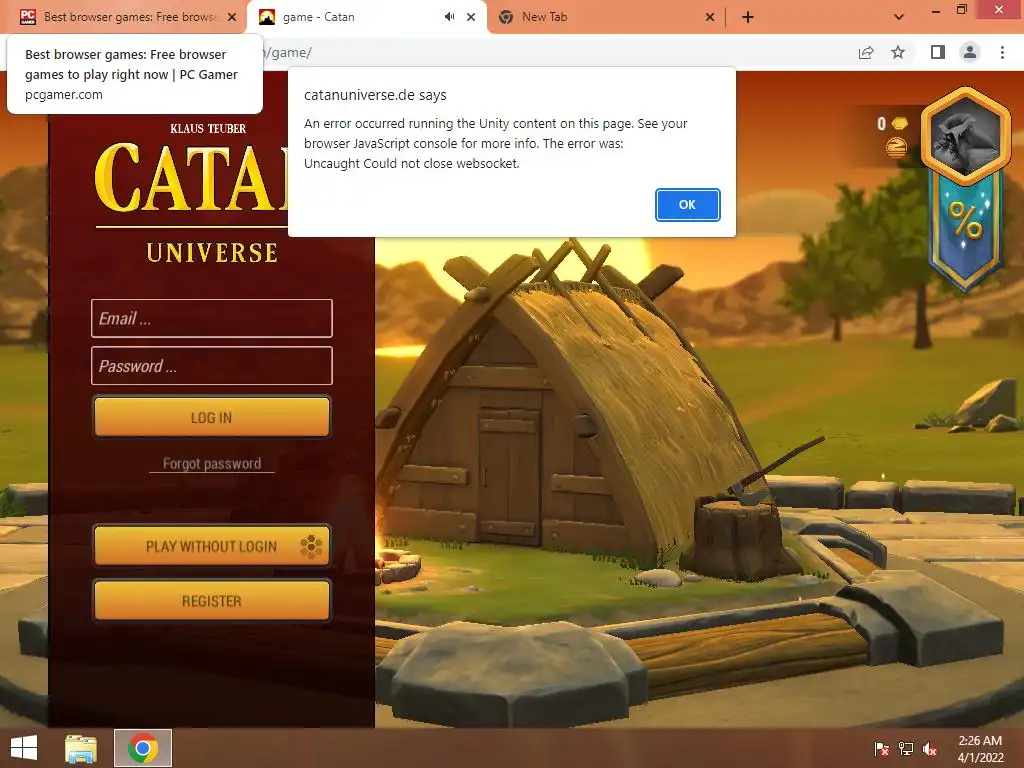This screenshot has width=1024, height=768.
Task: Click the address bar URL text
Action: 287,52
